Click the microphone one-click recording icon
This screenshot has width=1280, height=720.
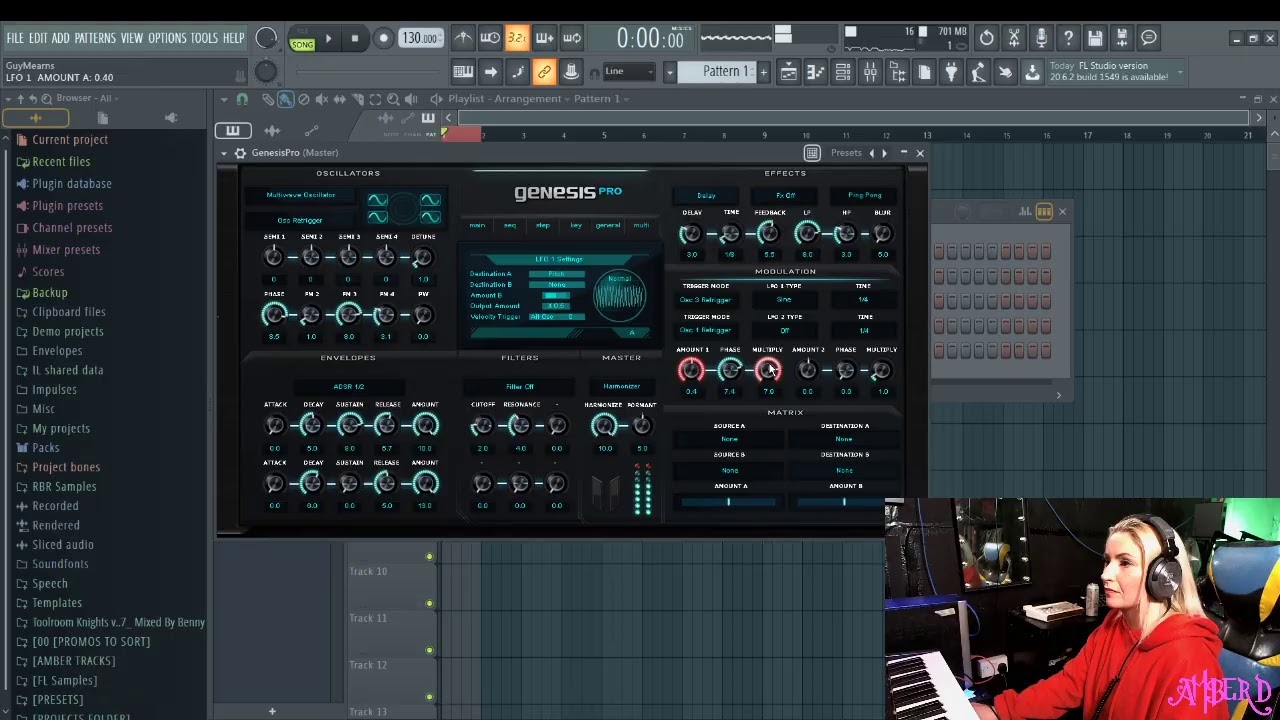(x=1041, y=38)
